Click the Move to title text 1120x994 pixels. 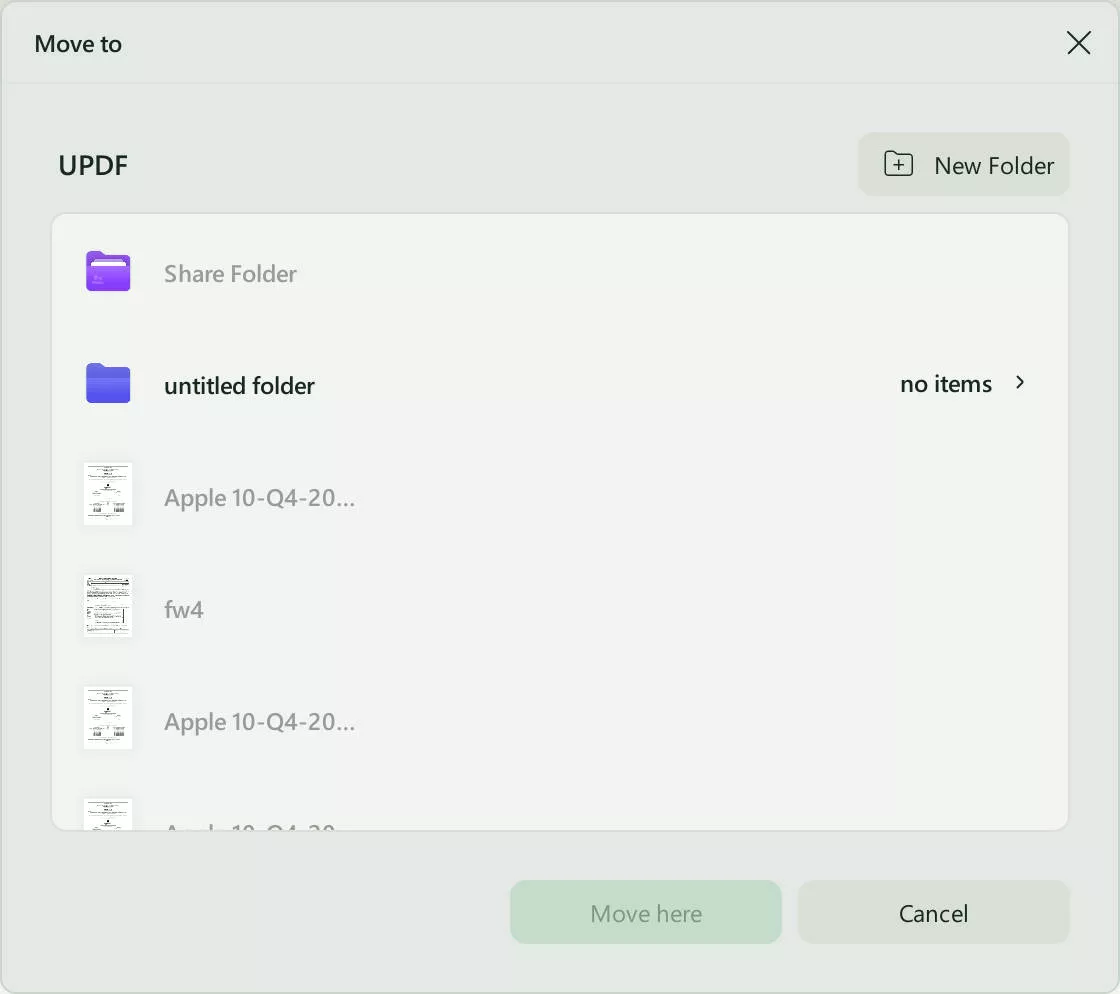[78, 43]
